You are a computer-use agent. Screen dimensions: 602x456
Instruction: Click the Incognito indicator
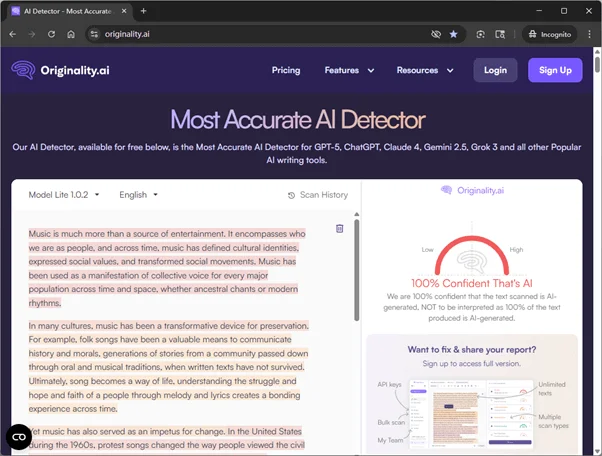pyautogui.click(x=549, y=34)
